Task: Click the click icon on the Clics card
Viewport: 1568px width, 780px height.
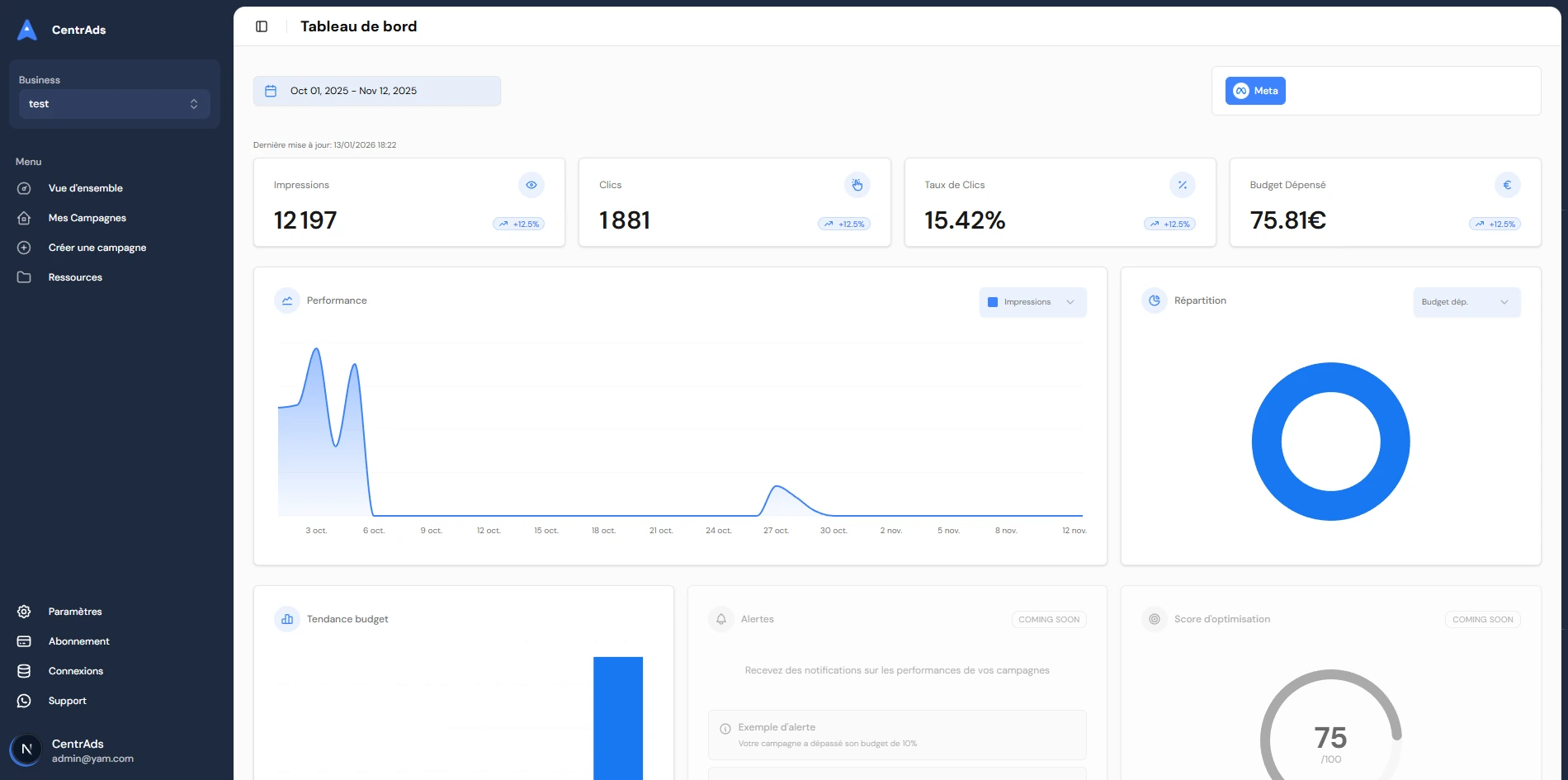Action: (857, 185)
